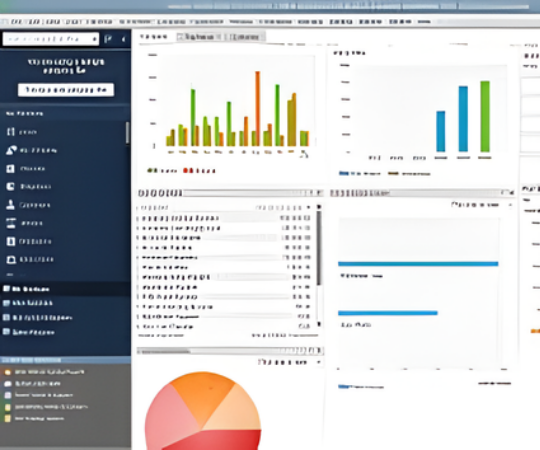540x450 pixels.
Task: Click the horizontal scrollbar below the table
Action: pos(230,351)
